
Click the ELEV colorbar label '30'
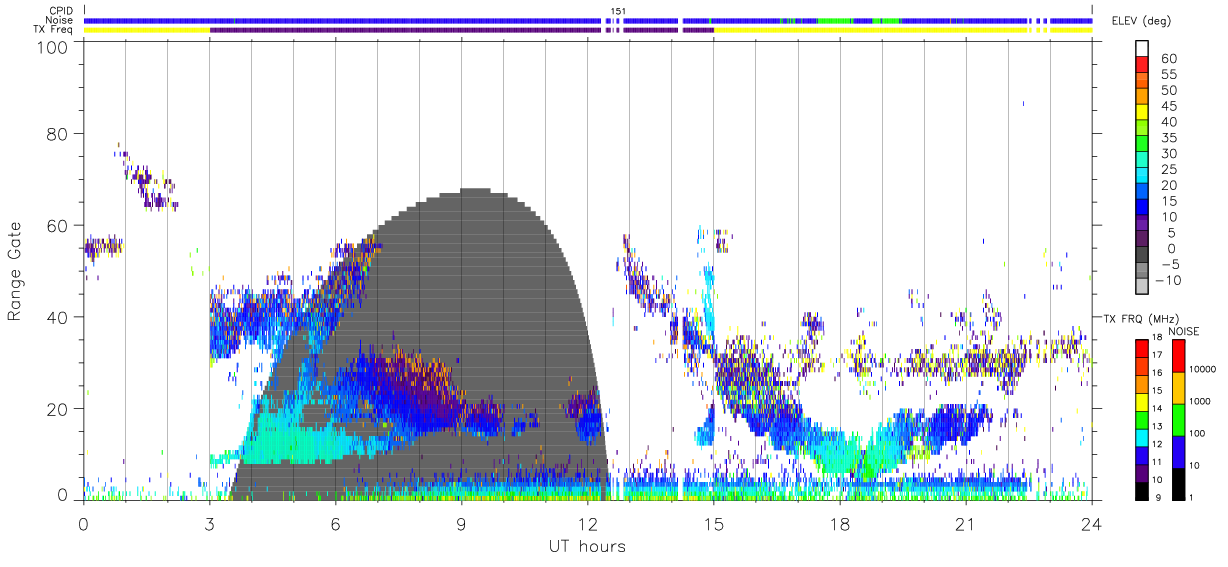click(1168, 154)
